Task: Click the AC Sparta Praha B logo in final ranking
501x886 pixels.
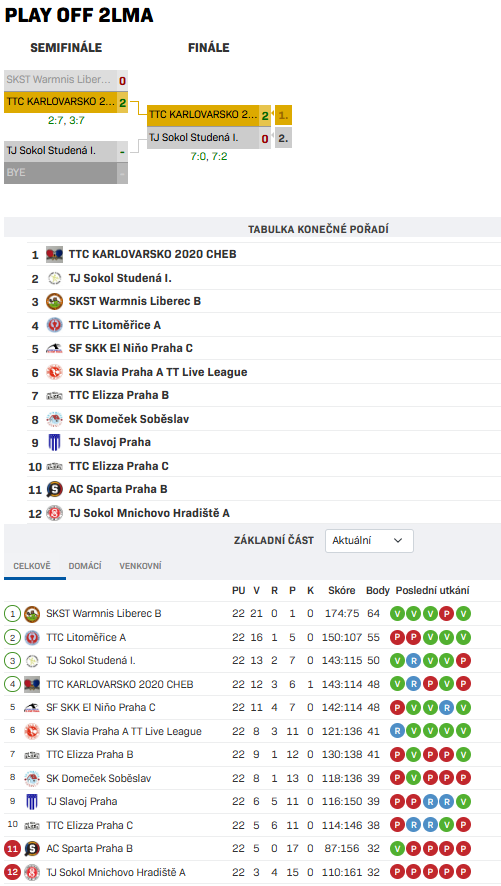Action: (x=54, y=489)
